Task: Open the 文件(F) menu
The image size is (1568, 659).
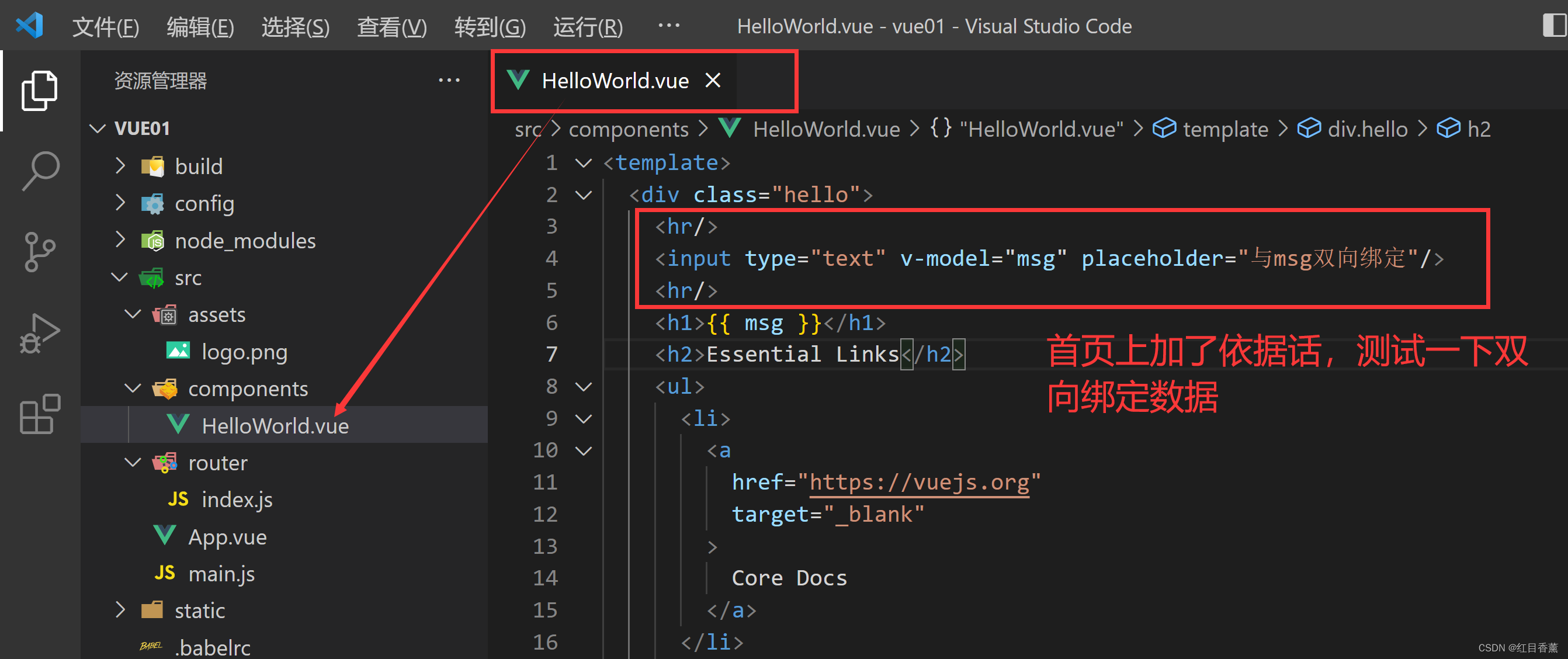Action: pyautogui.click(x=105, y=27)
